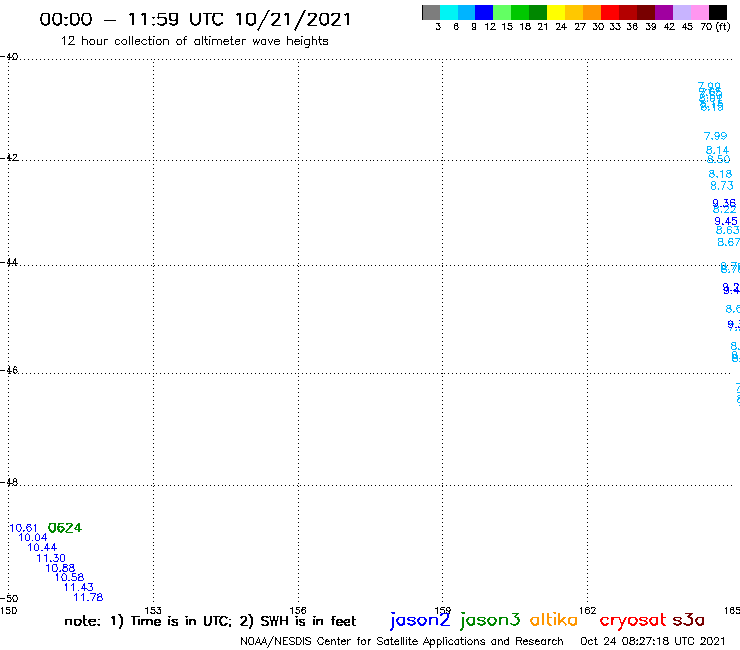Pick the black swatch at the legend's end
Screen dimensions: 740x650
click(x=718, y=12)
